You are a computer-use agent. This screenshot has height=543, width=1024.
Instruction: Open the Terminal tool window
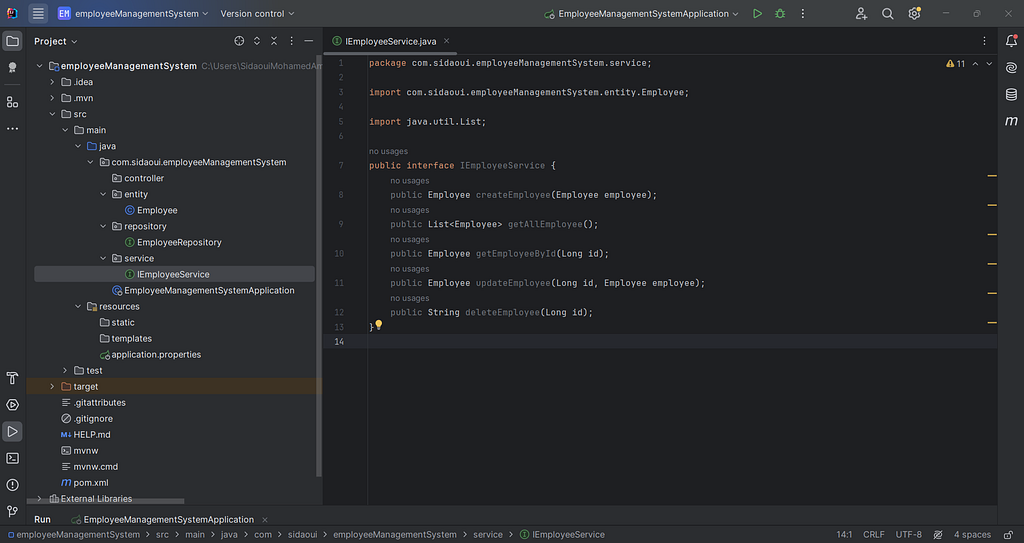[x=12, y=458]
